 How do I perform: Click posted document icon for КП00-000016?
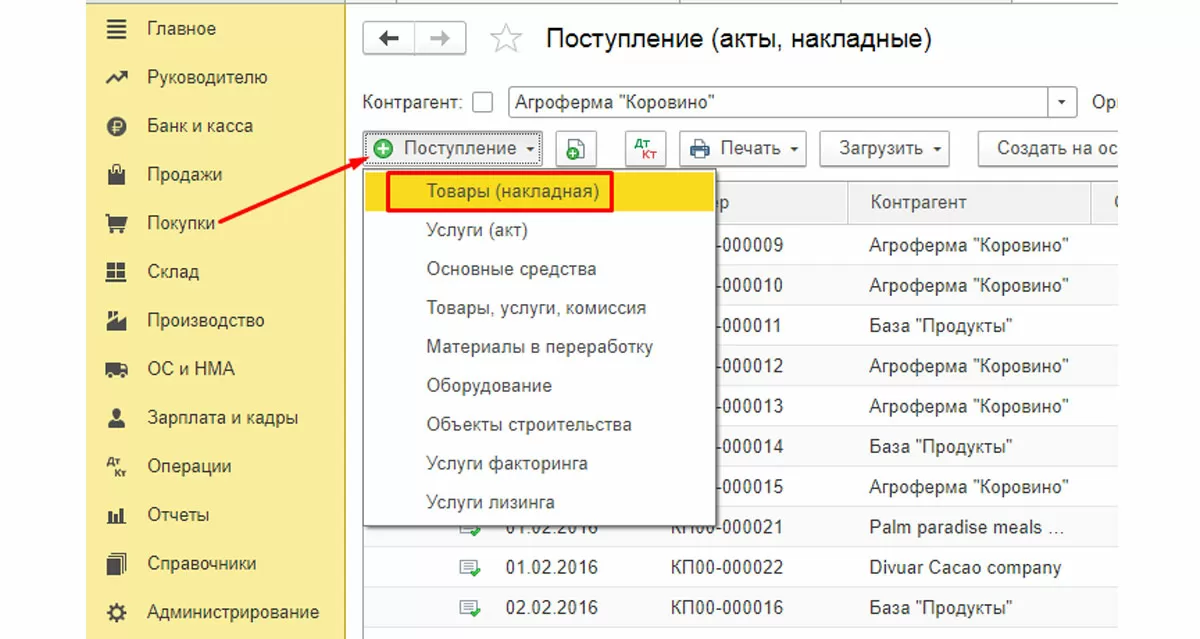469,607
